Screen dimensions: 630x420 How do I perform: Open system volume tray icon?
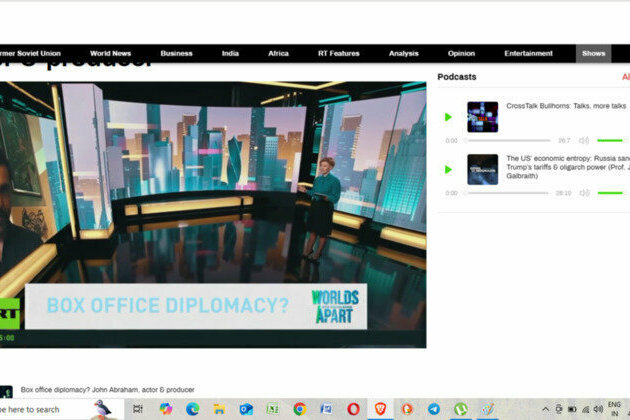point(598,409)
